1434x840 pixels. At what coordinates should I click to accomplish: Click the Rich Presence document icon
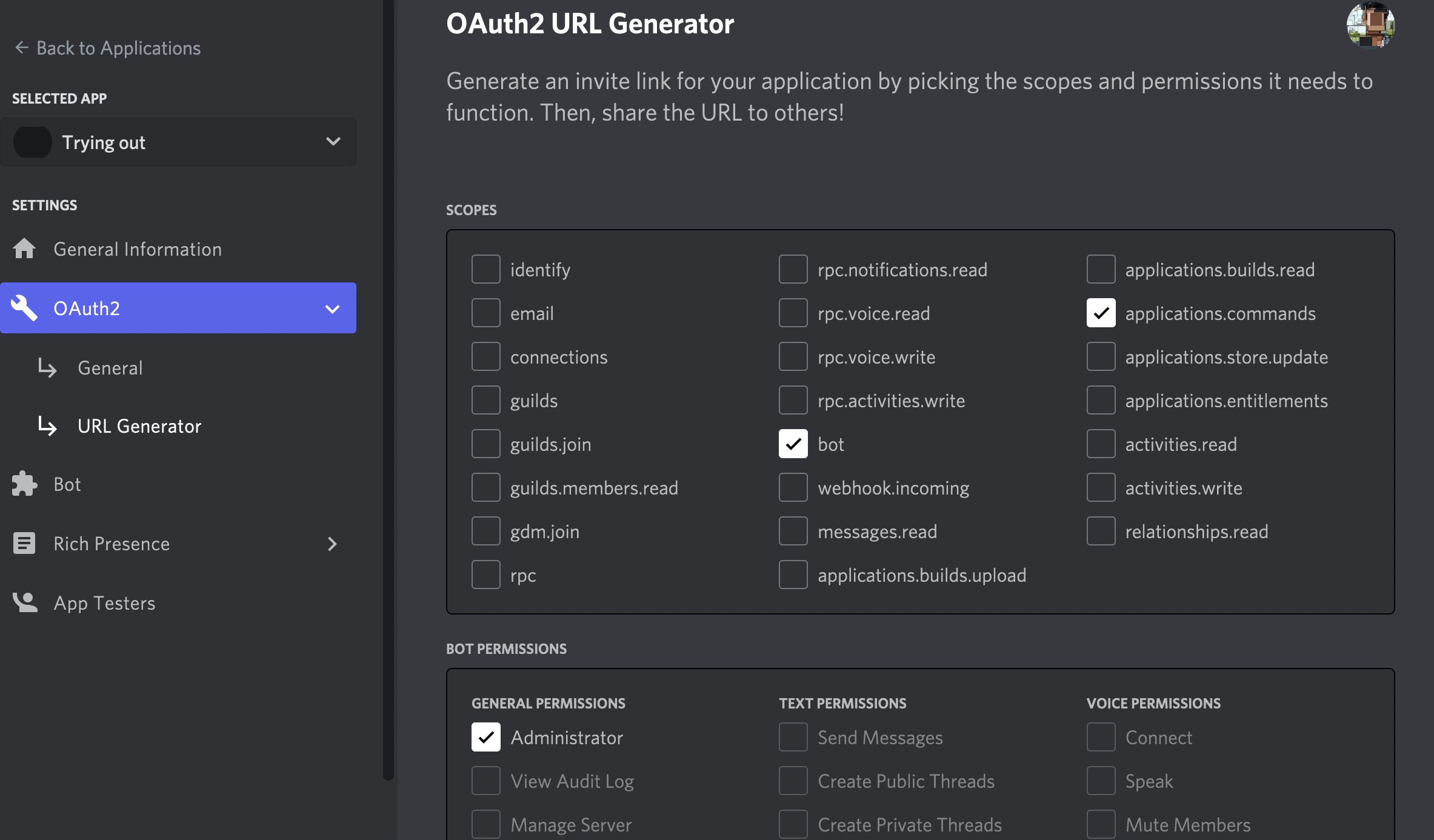[x=24, y=543]
